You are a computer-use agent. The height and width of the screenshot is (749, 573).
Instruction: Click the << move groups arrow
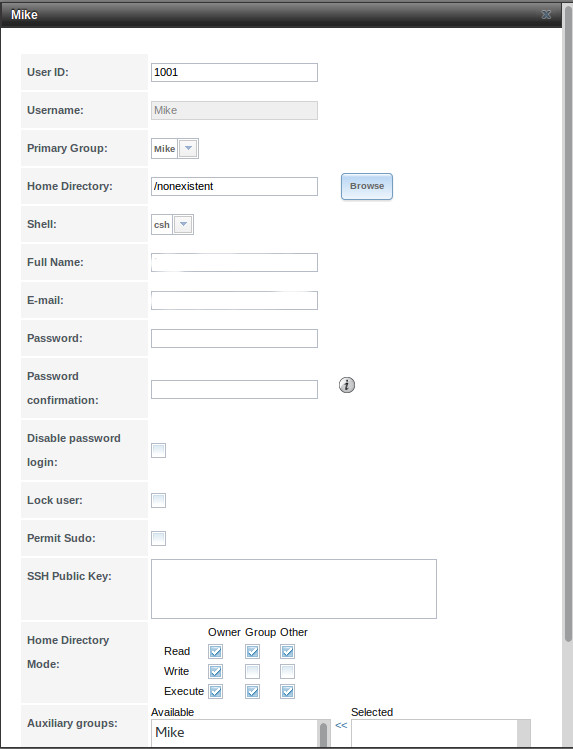tap(341, 725)
